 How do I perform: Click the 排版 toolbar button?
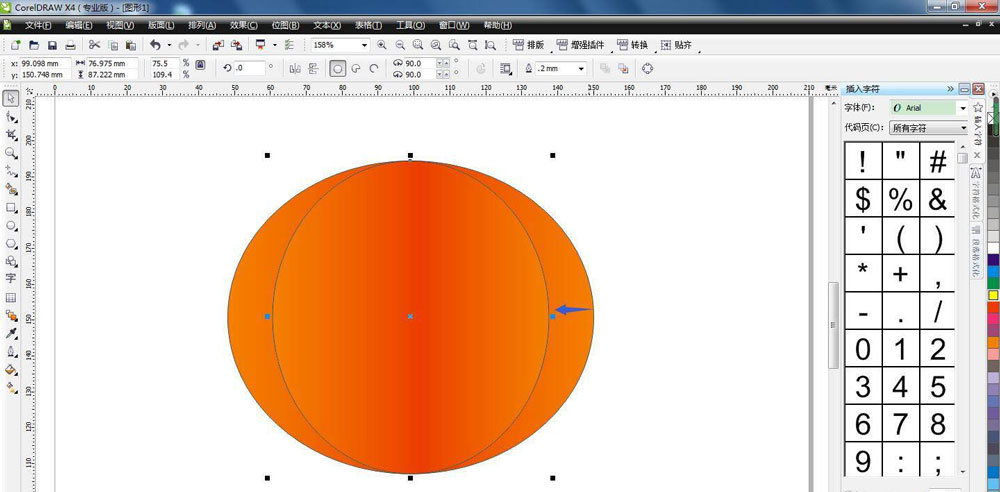(529, 45)
